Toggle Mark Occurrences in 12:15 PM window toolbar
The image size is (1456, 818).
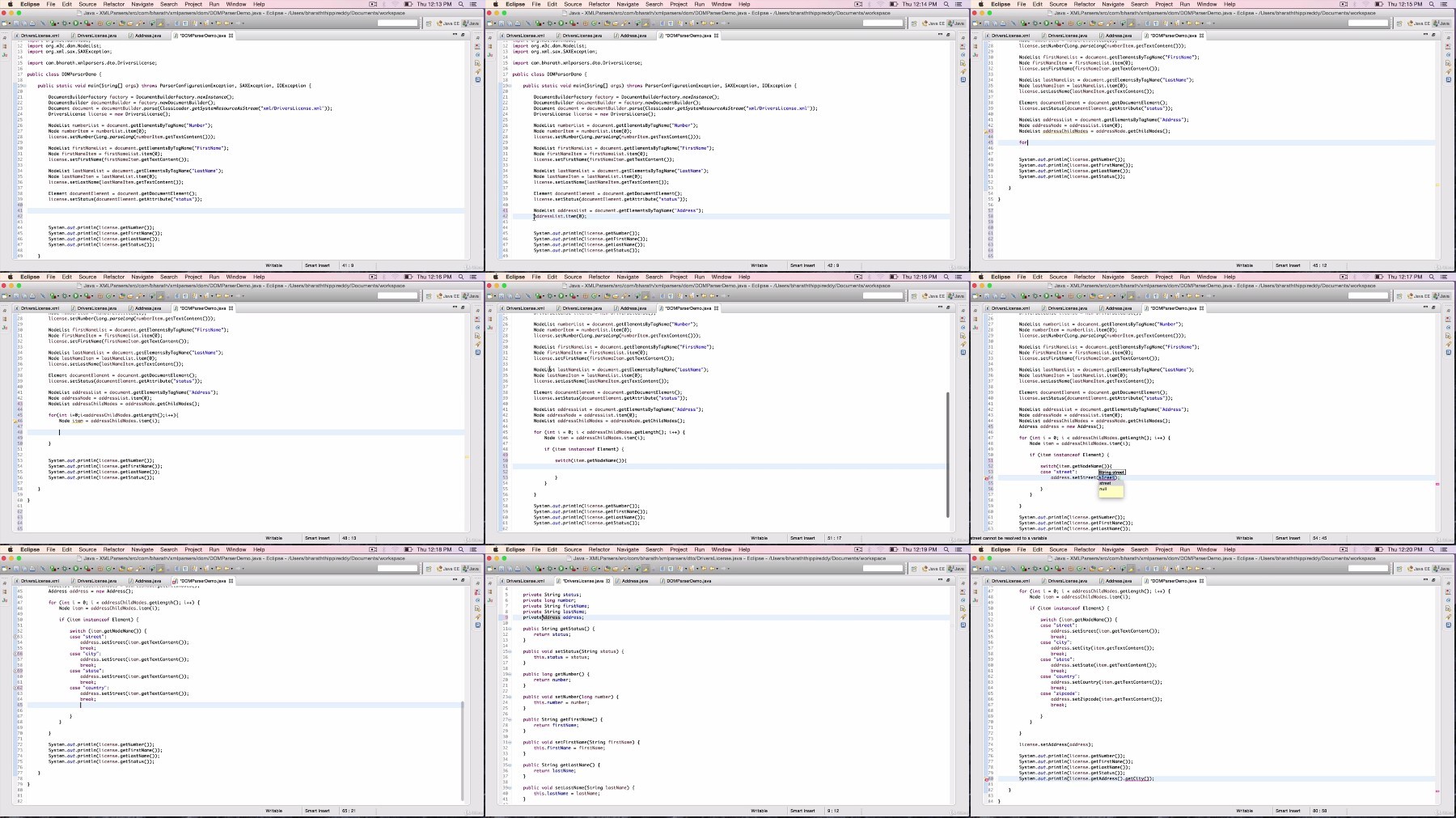tap(1130, 23)
